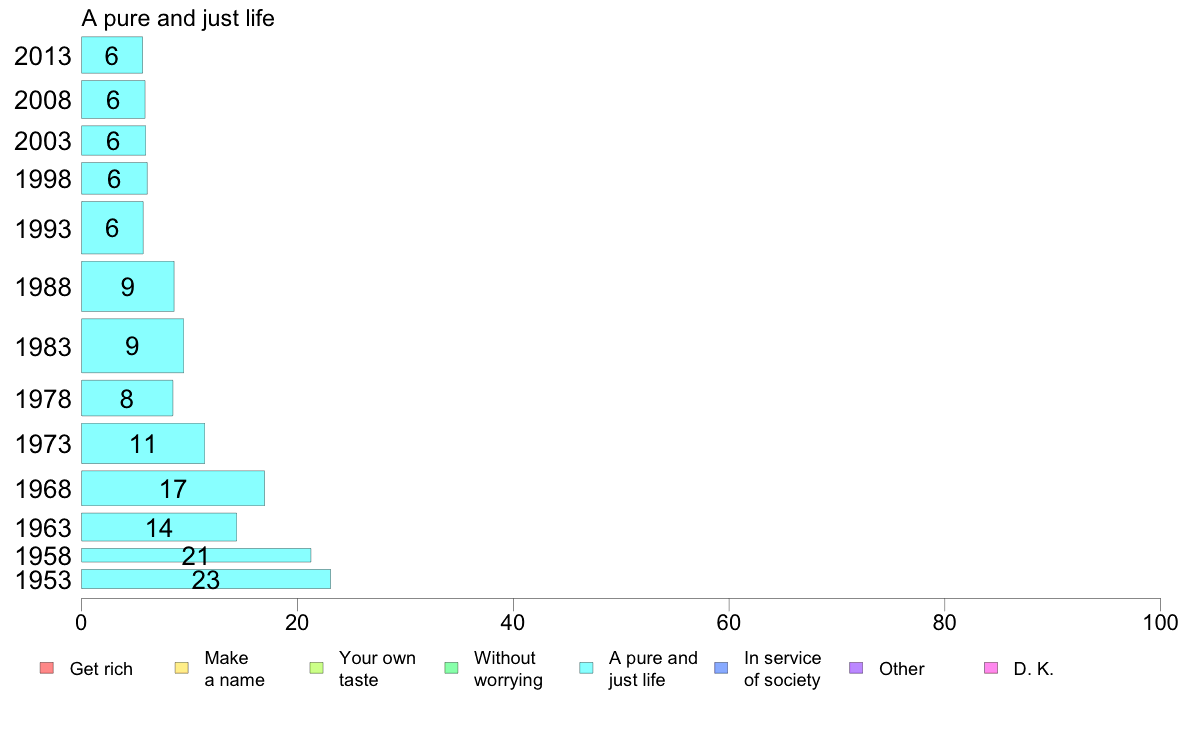Screen dimensions: 1188x736
Task: Select the 2003 year axis label
Action: (x=43, y=141)
